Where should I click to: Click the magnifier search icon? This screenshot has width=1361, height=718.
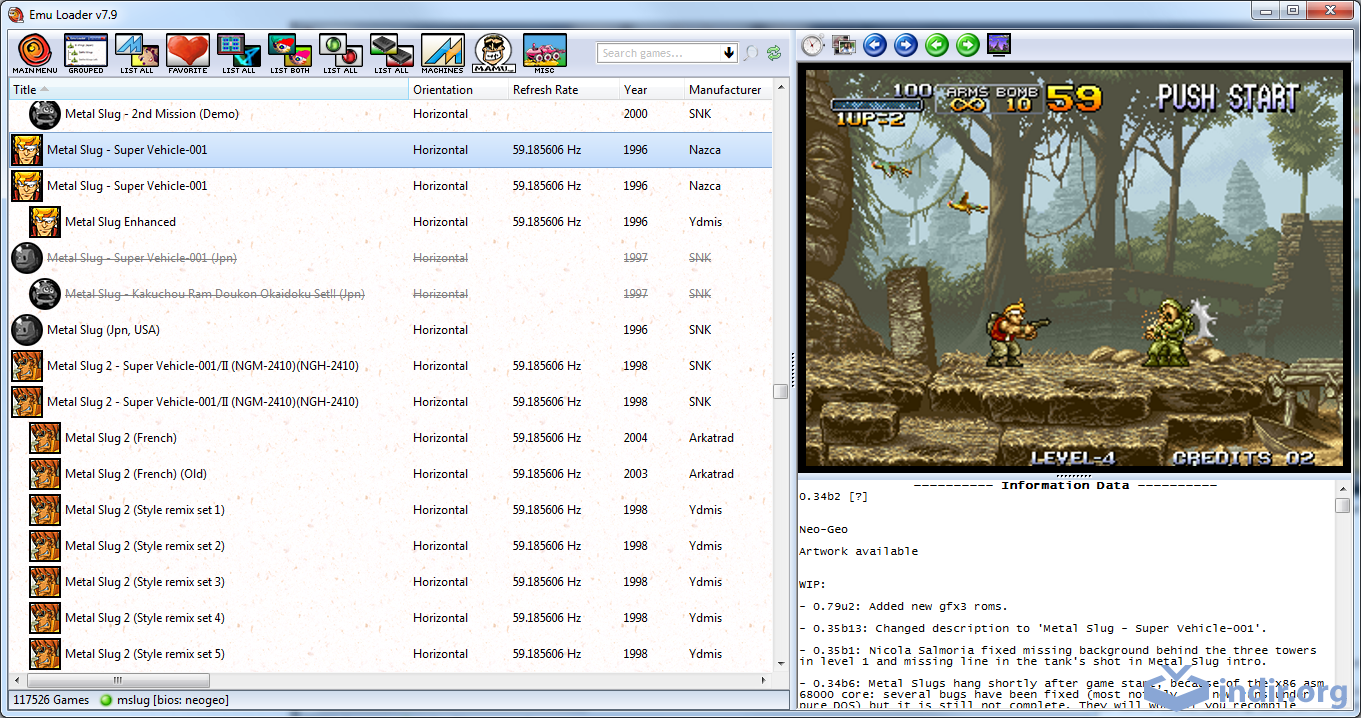[751, 53]
